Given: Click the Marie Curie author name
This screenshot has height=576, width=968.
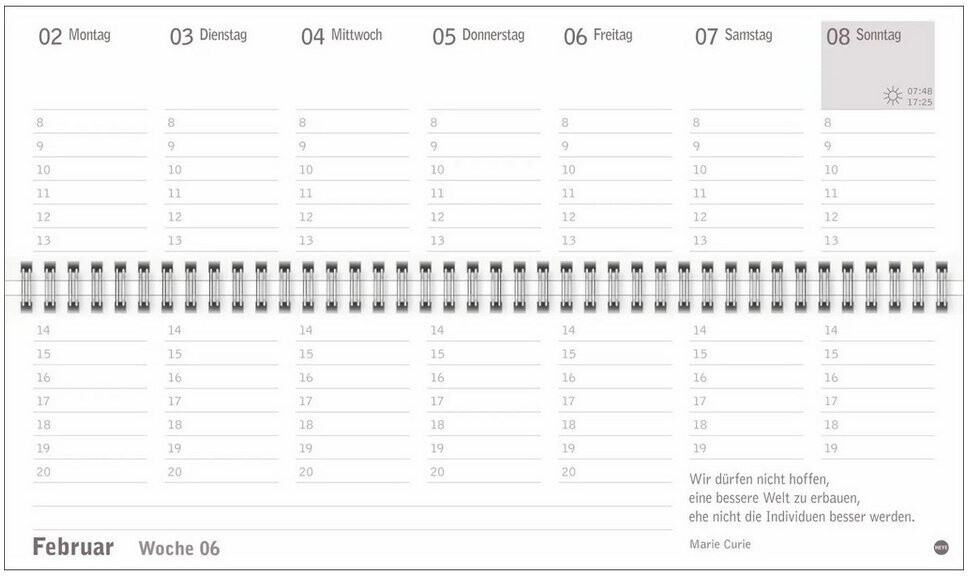Looking at the screenshot, I should 720,544.
